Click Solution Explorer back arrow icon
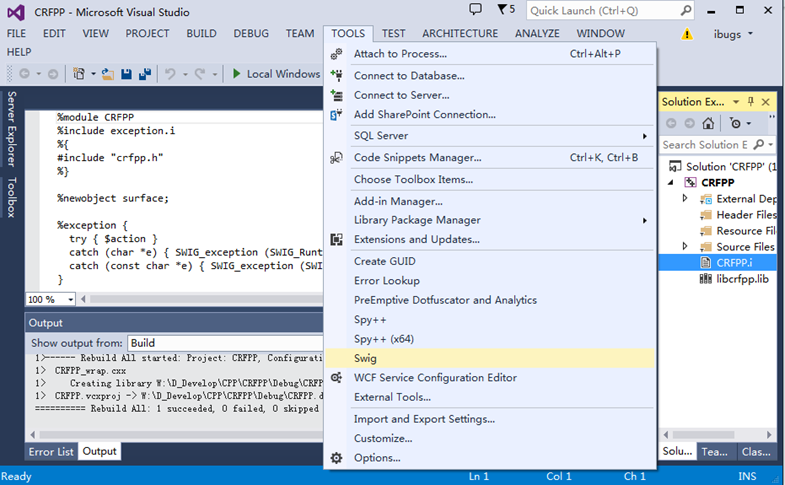Screen dimensions: 785x485 point(671,123)
